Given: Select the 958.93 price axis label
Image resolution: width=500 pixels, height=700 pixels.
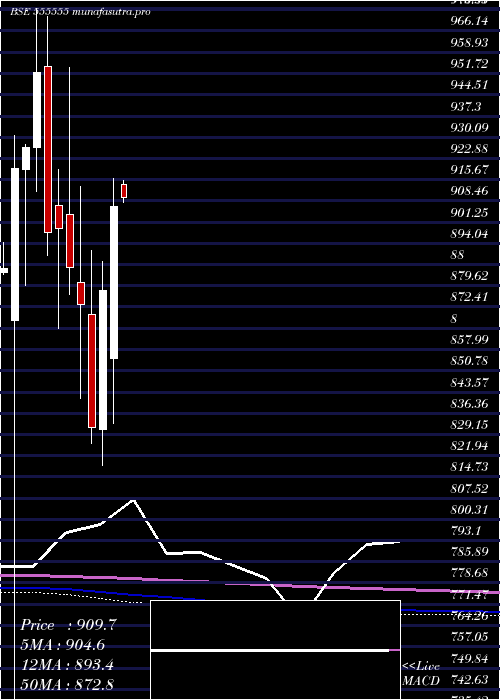Looking at the screenshot, I should click(x=469, y=42).
